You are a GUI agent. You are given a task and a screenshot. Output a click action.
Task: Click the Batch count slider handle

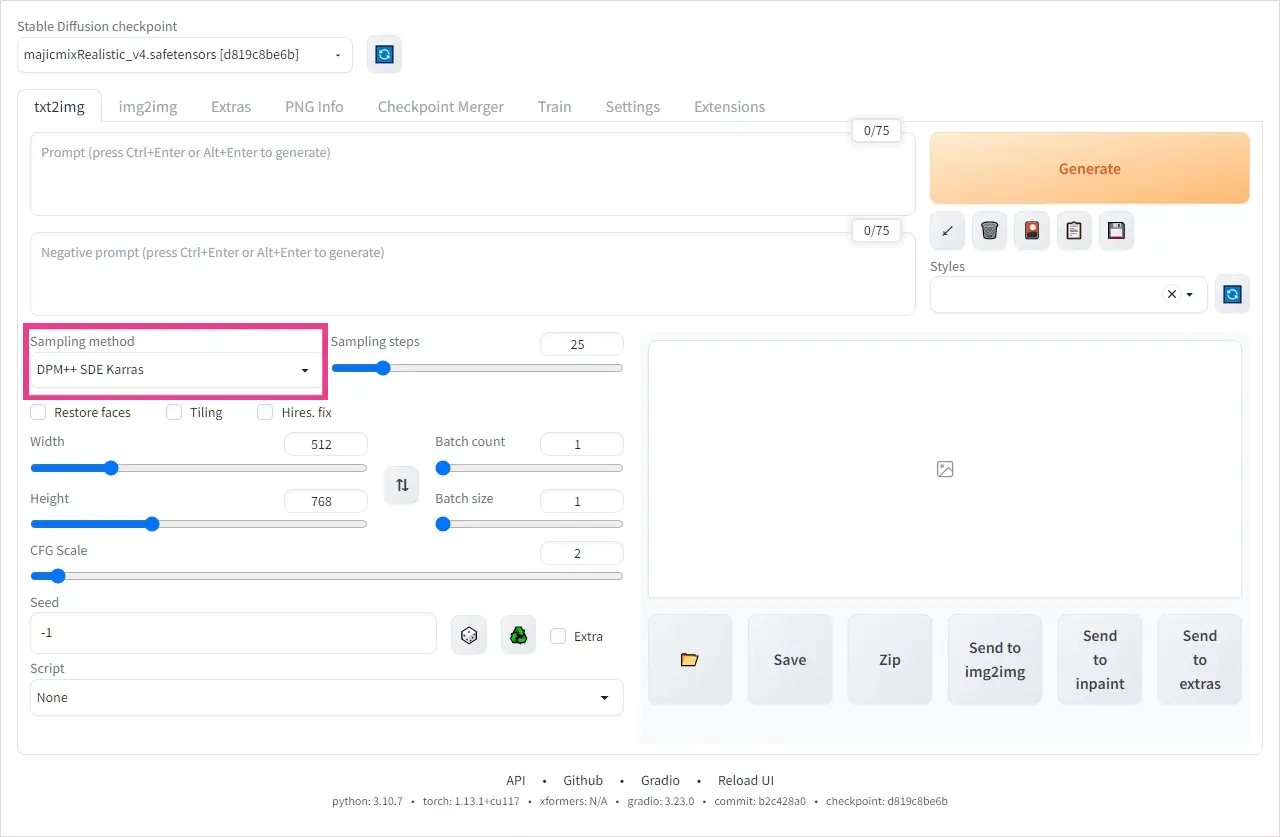[443, 468]
